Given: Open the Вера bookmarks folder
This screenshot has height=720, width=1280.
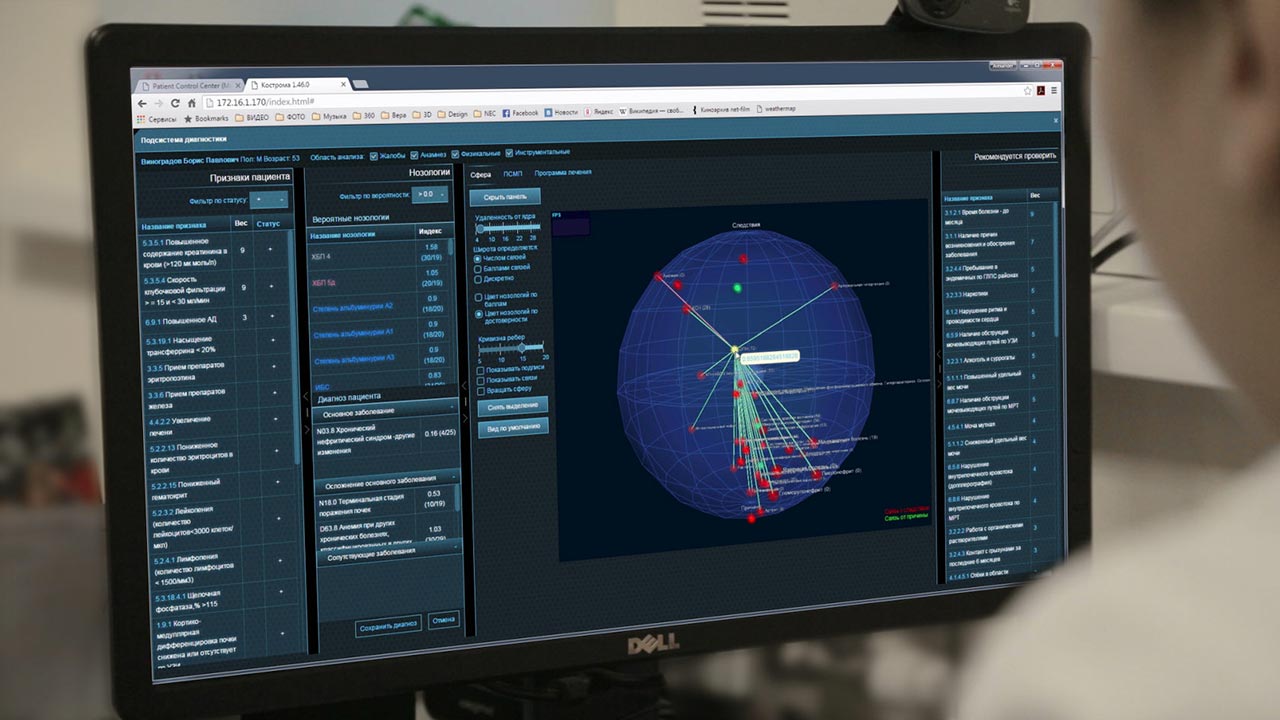Looking at the screenshot, I should pos(395,115).
